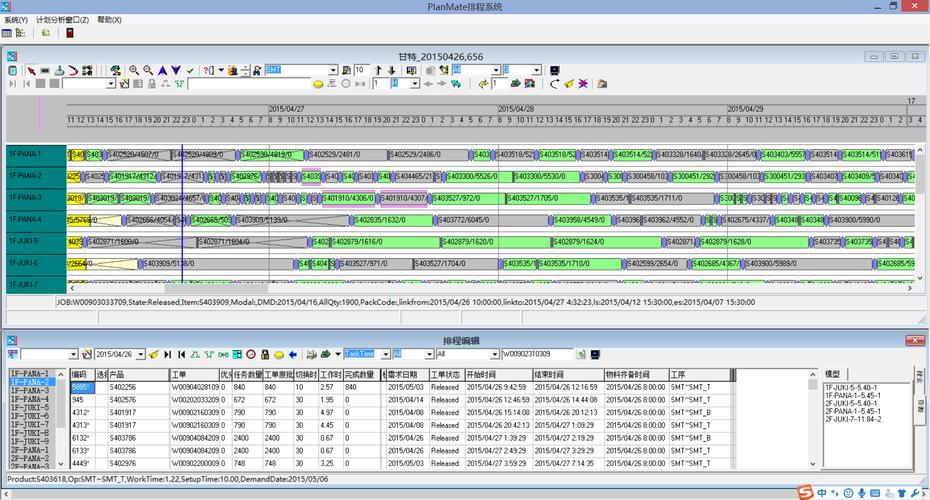930x500 pixels.
Task: Click the padlock icon in schedule editor
Action: coord(265,354)
